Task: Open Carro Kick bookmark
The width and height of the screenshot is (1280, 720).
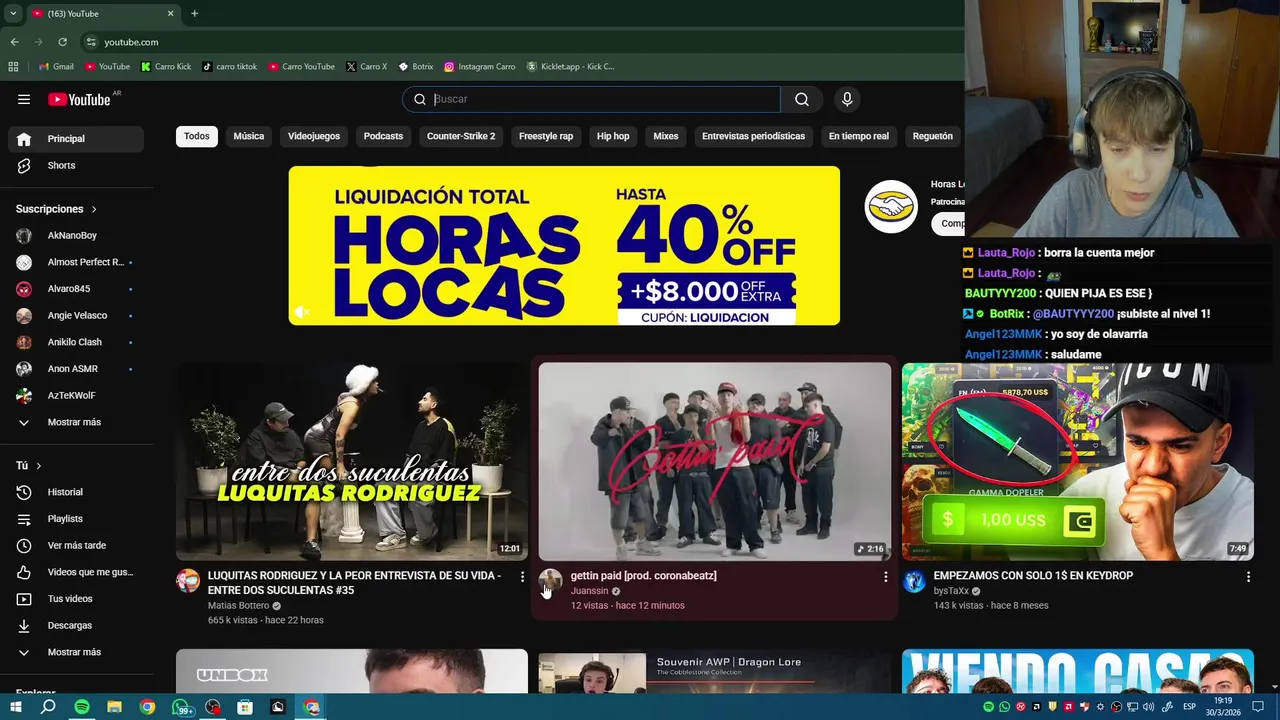Action: click(166, 67)
